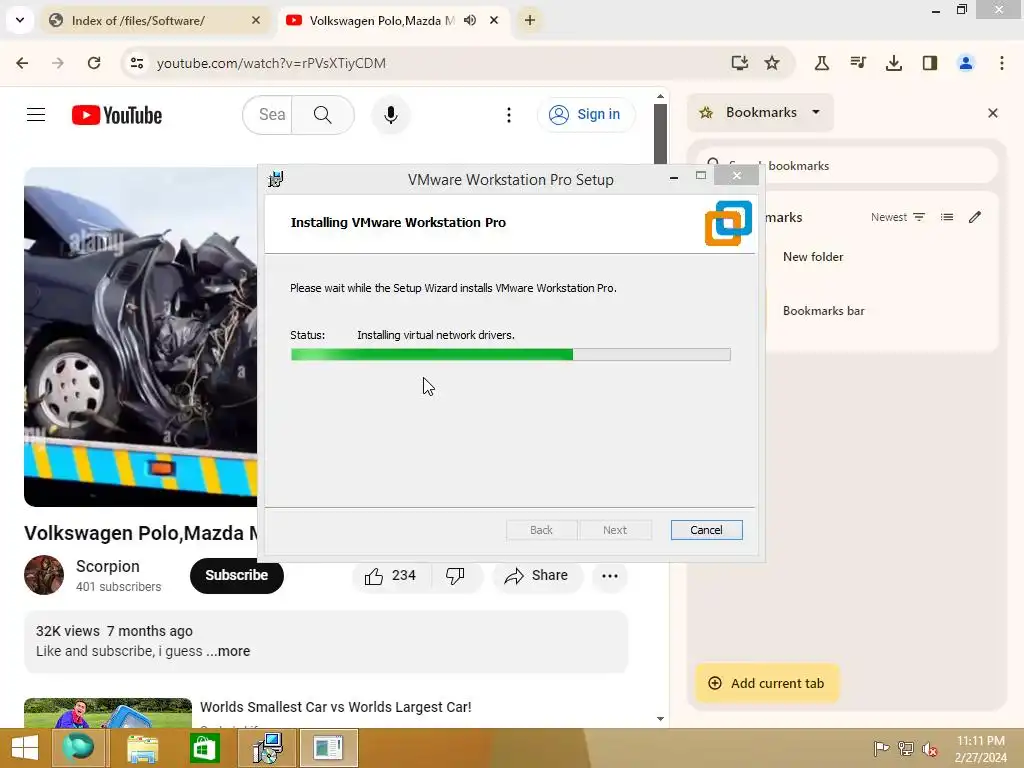The width and height of the screenshot is (1024, 768).
Task: Open YouTube settings three-dot menu
Action: 509,115
